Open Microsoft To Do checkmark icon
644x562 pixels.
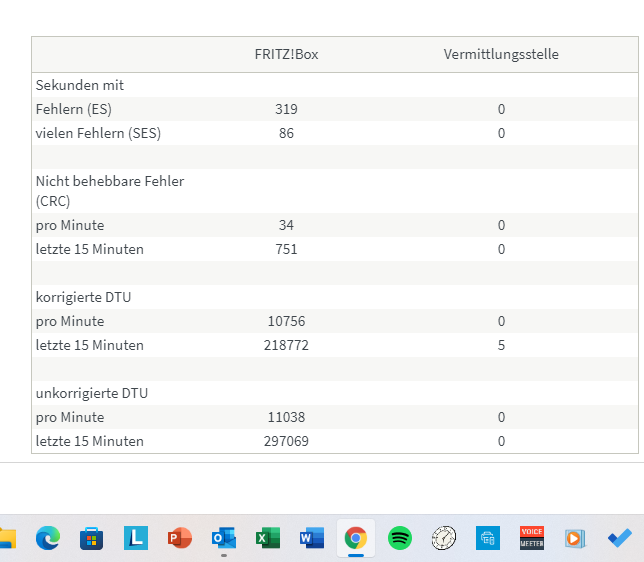pos(620,538)
